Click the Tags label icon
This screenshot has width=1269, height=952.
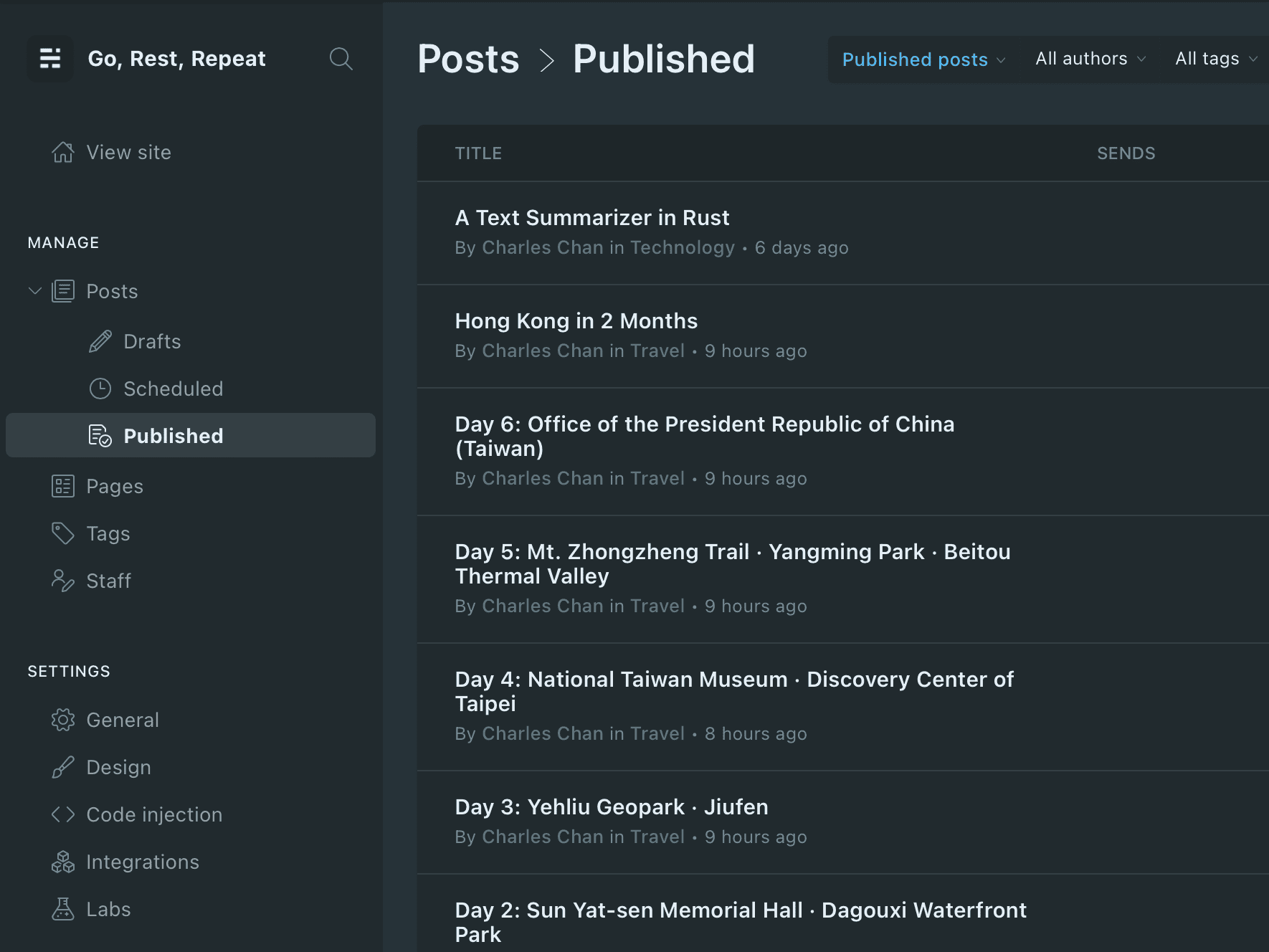click(x=63, y=533)
